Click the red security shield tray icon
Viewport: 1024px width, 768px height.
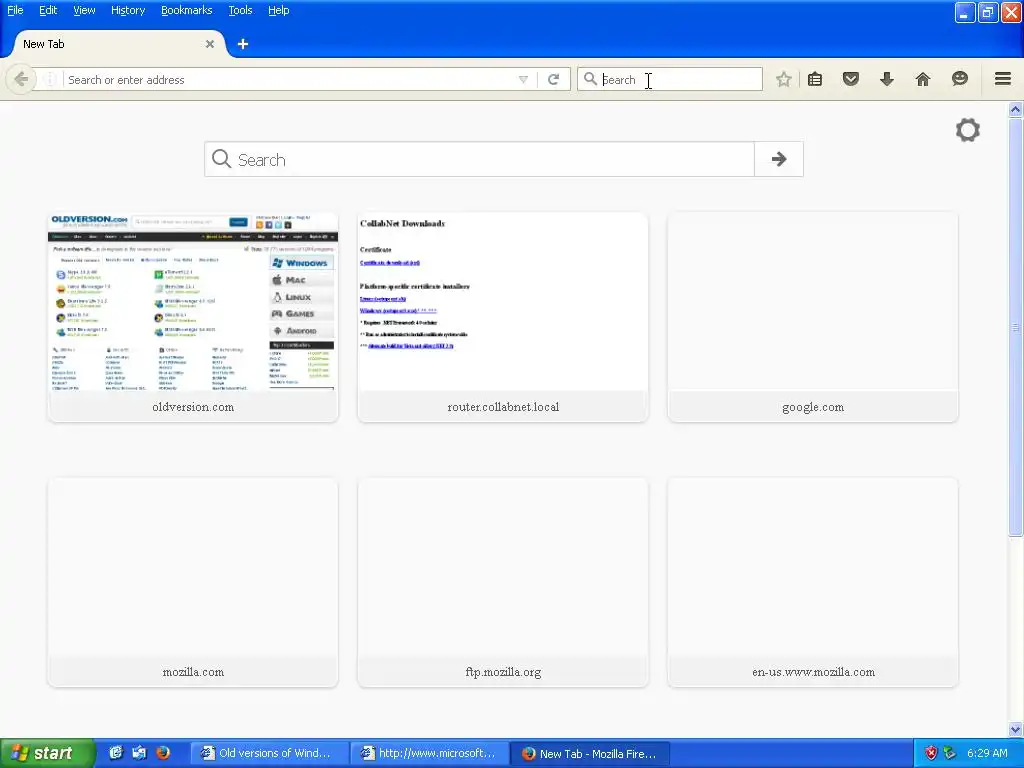(931, 754)
